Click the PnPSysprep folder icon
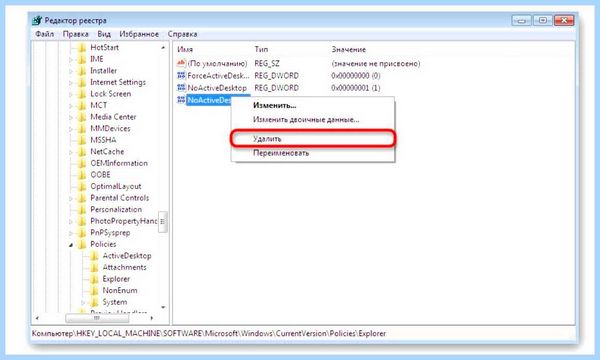600x360 pixels. coord(82,233)
